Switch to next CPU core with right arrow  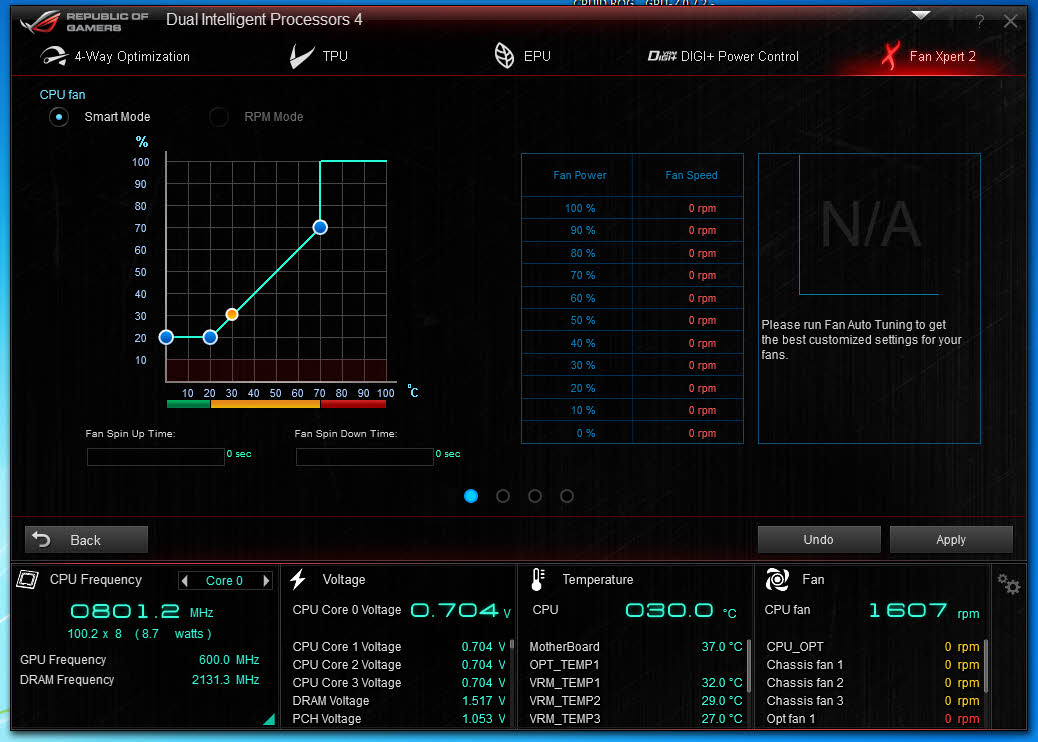[x=266, y=581]
